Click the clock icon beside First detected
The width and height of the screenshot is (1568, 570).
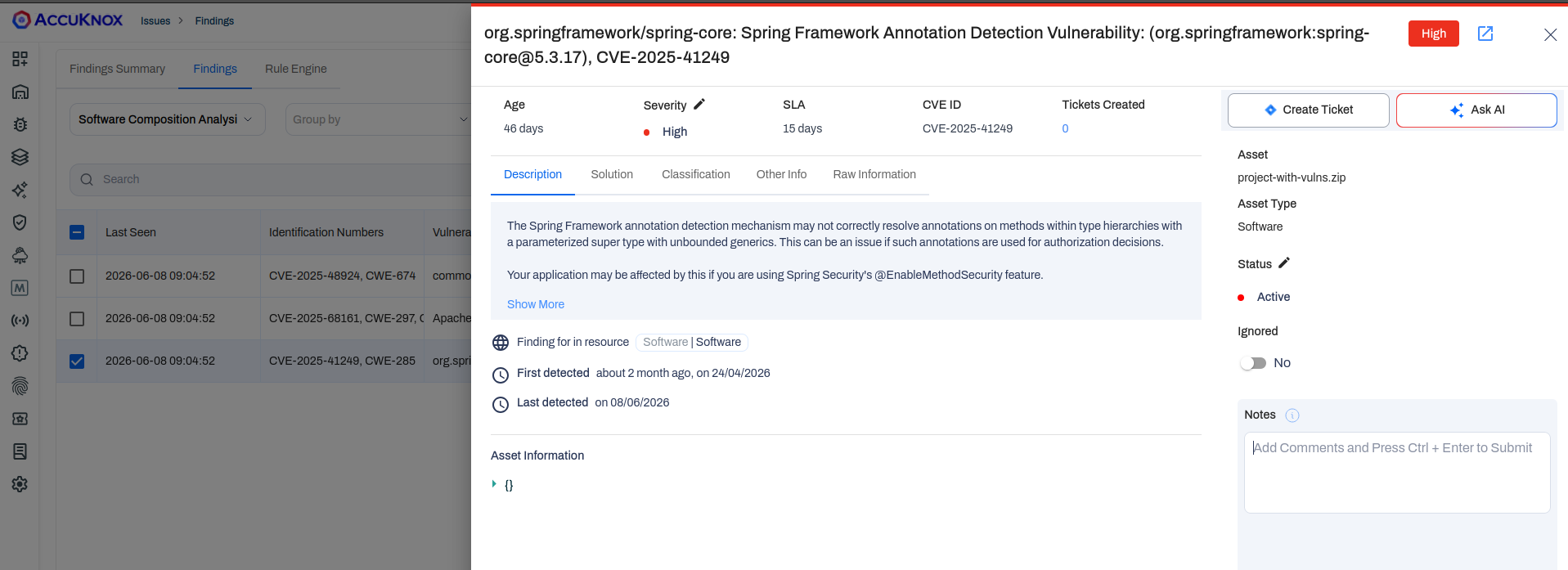point(501,375)
